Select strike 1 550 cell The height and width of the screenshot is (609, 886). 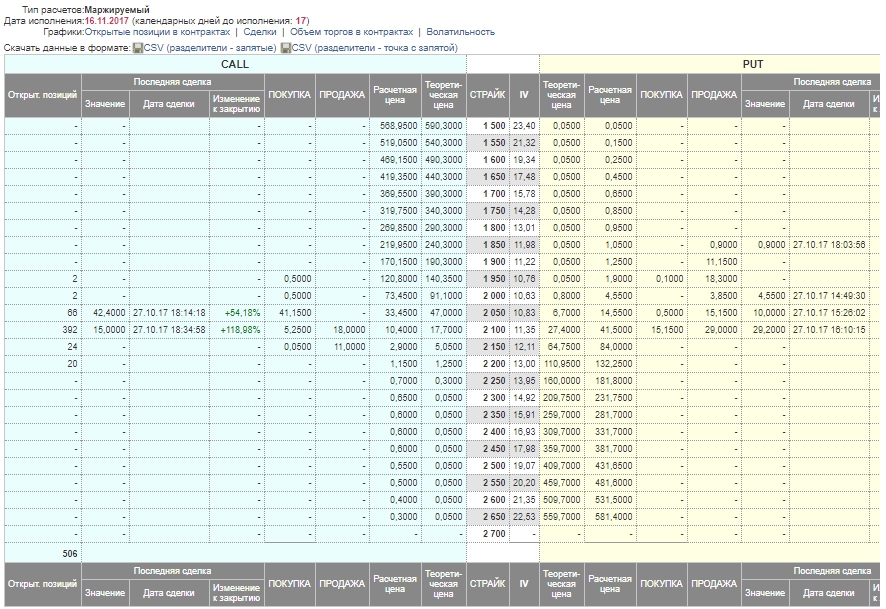click(x=488, y=143)
